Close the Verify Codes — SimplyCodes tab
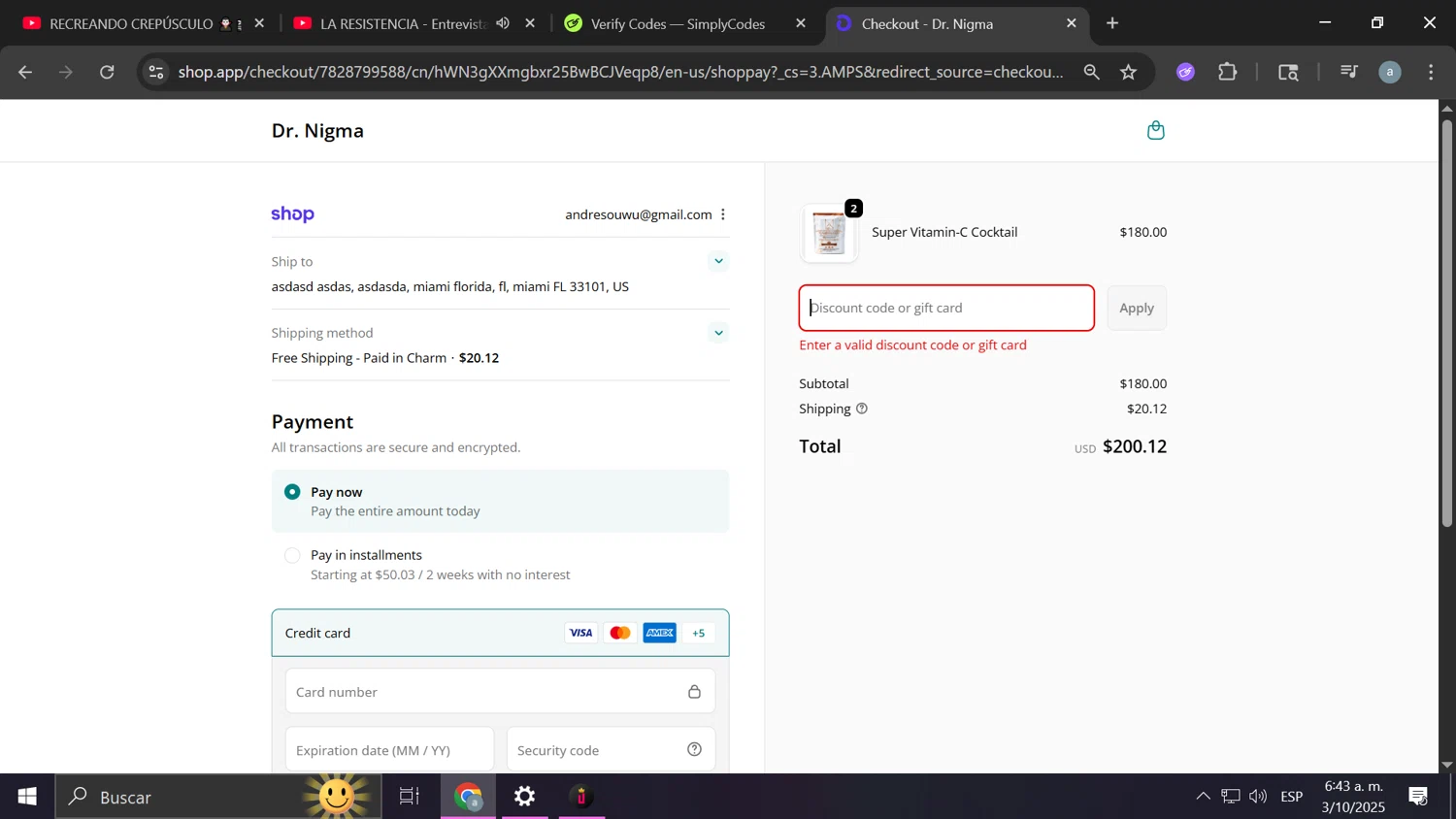 click(801, 23)
